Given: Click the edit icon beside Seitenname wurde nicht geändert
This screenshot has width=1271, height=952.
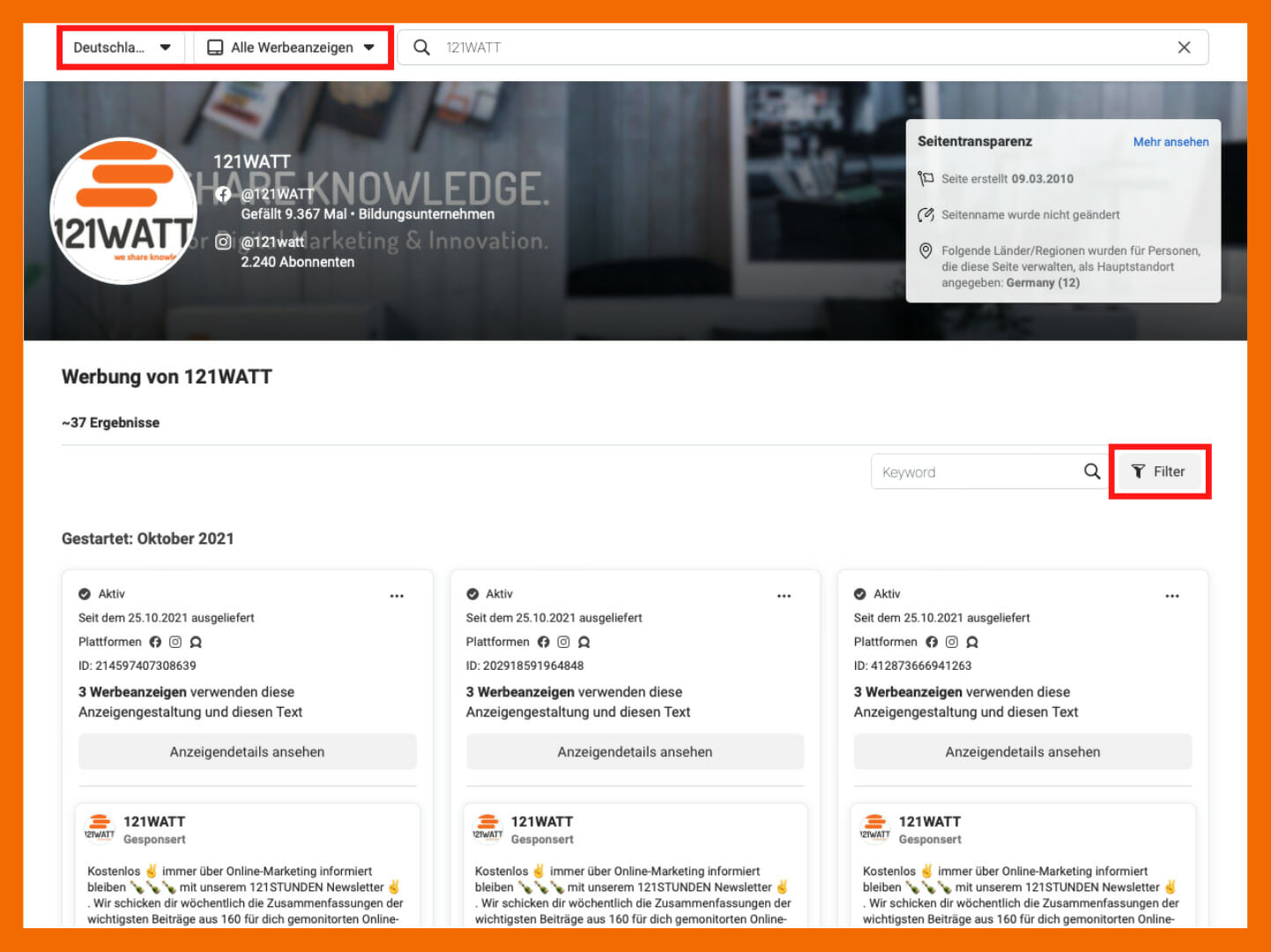Looking at the screenshot, I should click(925, 215).
